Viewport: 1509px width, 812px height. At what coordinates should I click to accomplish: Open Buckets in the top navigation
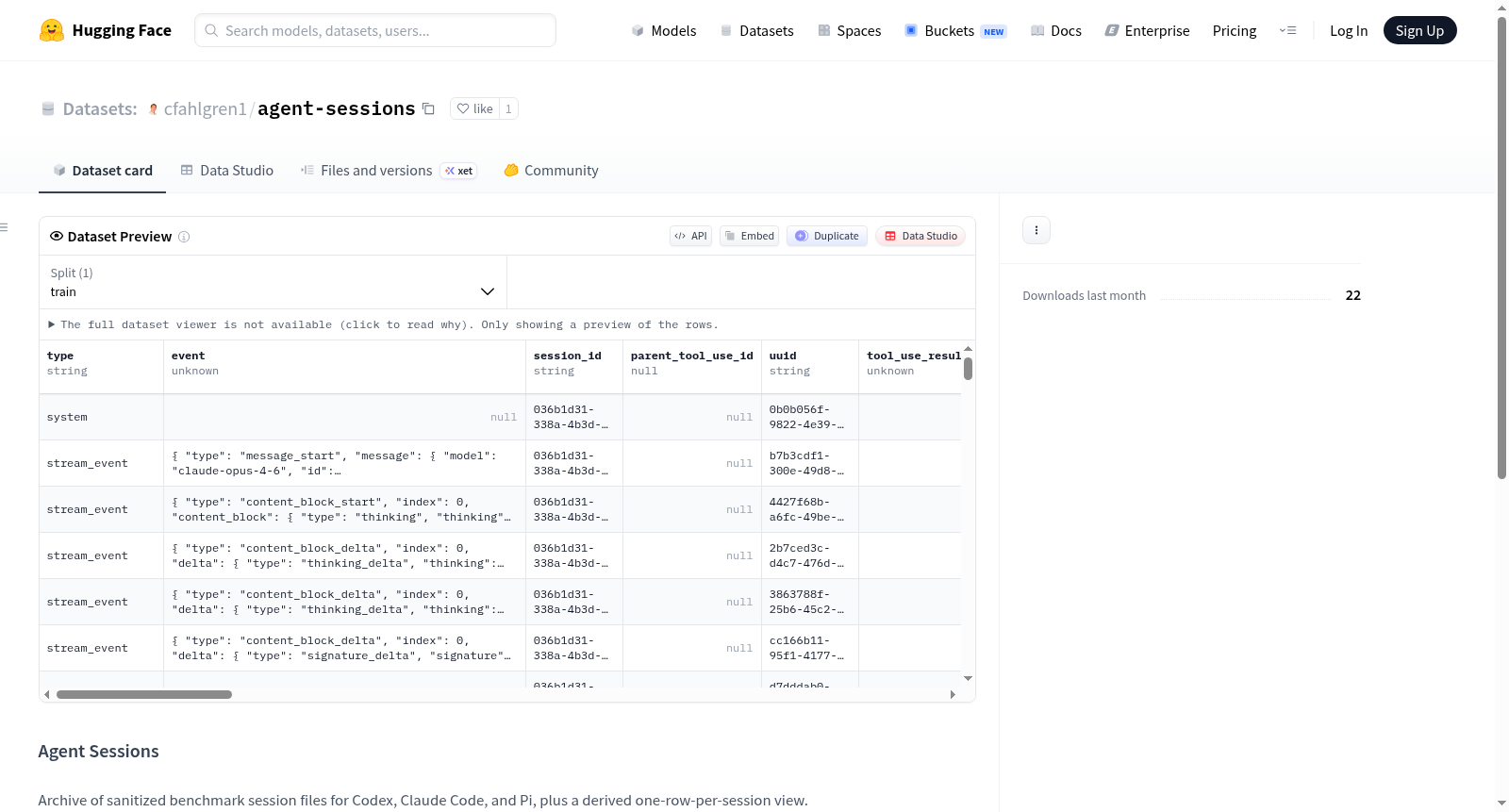pyautogui.click(x=955, y=30)
